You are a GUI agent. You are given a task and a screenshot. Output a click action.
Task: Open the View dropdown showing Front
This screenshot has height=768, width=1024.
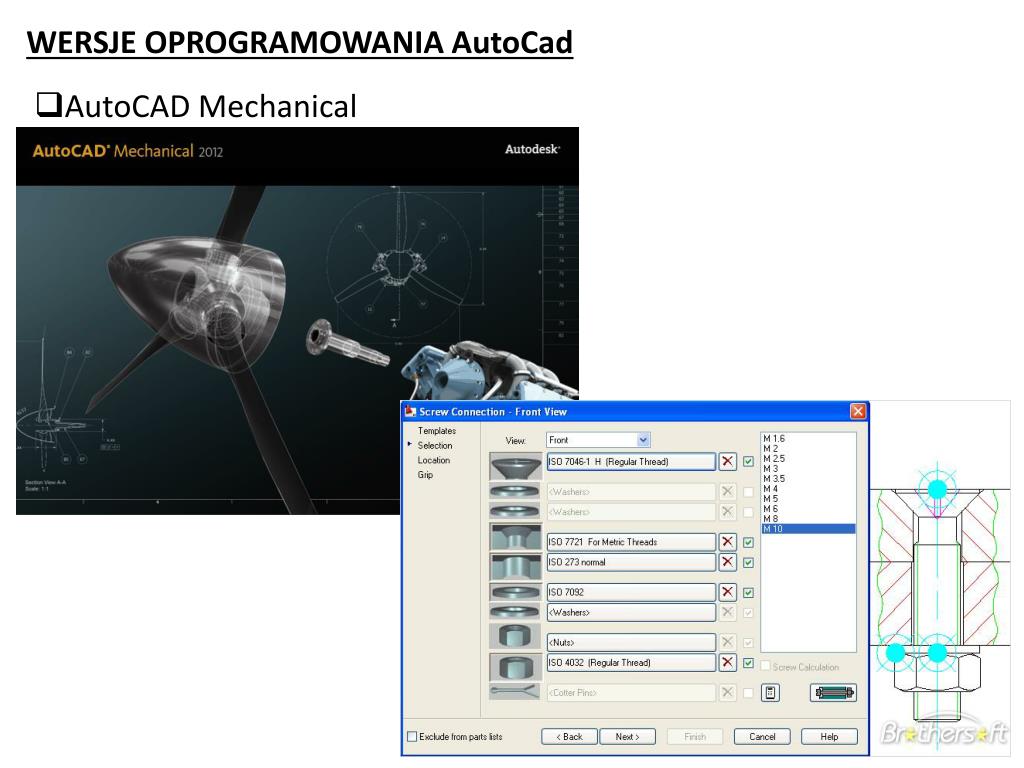coord(598,440)
